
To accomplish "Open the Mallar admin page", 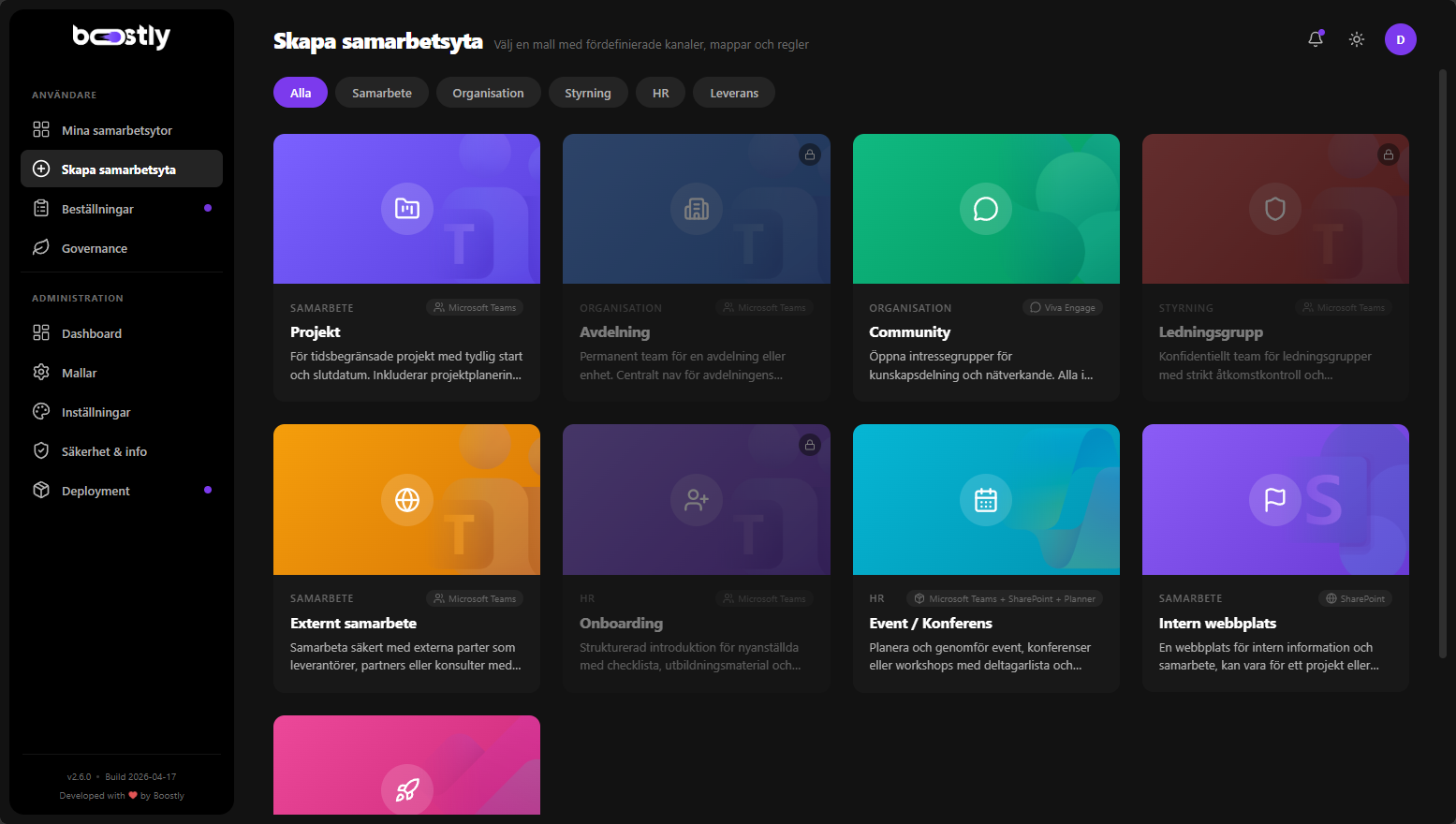I will 122,373.
